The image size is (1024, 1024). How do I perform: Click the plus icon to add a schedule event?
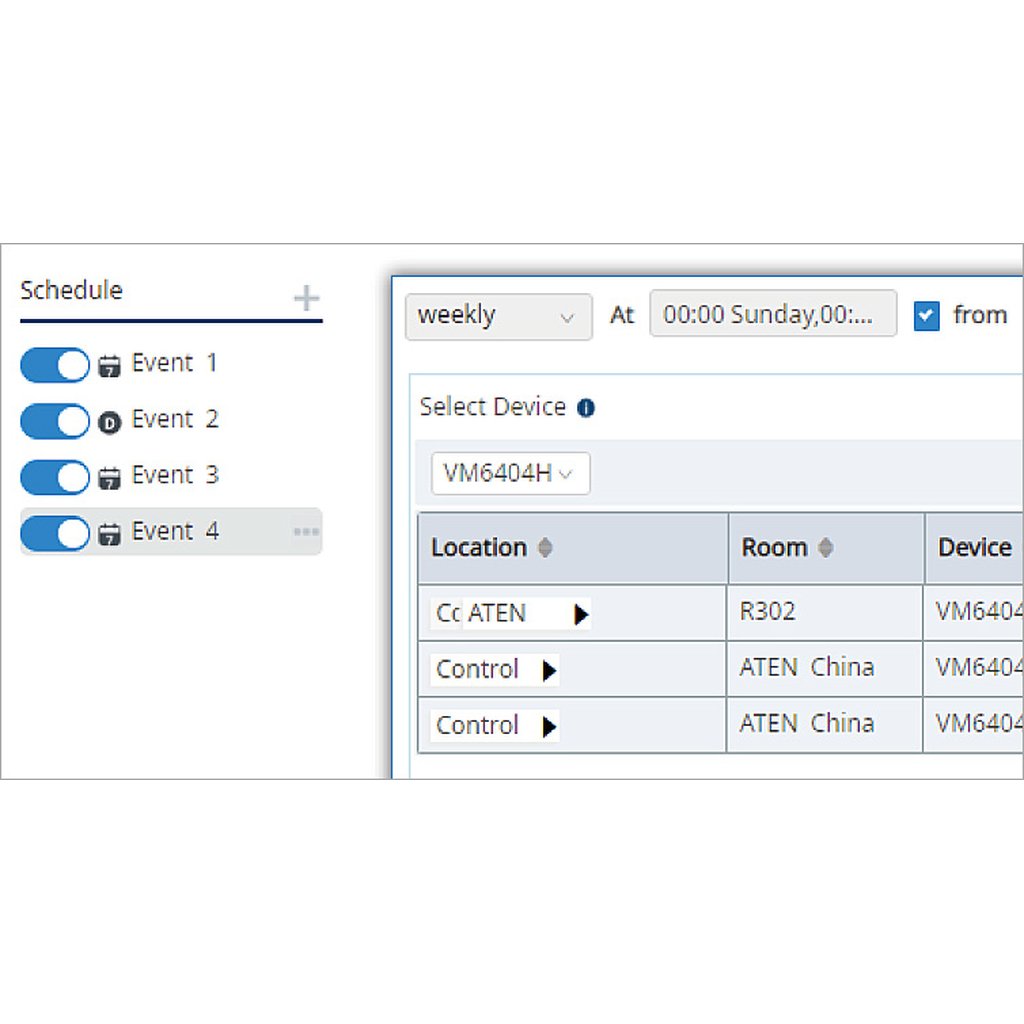tap(305, 299)
